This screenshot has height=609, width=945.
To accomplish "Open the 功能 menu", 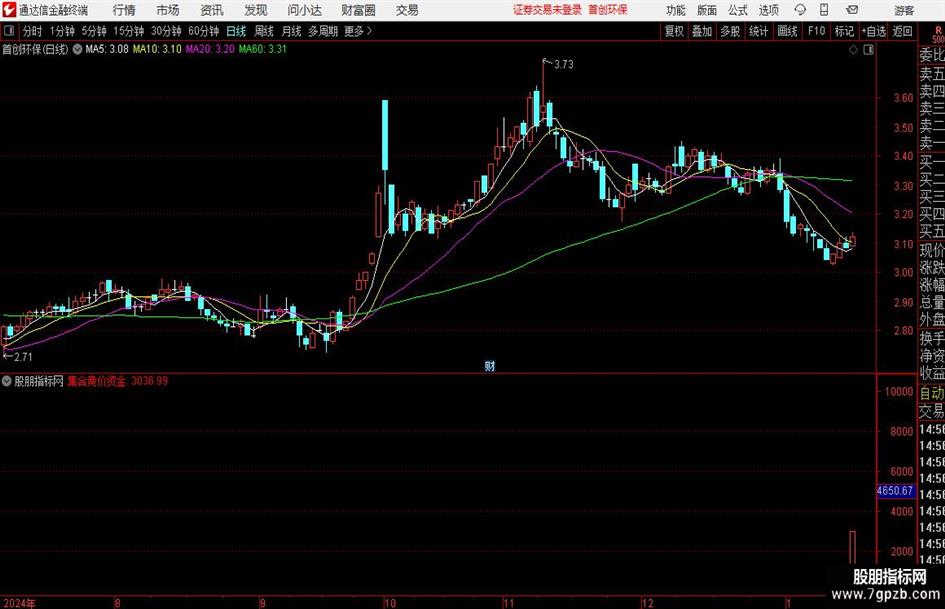I will point(676,10).
